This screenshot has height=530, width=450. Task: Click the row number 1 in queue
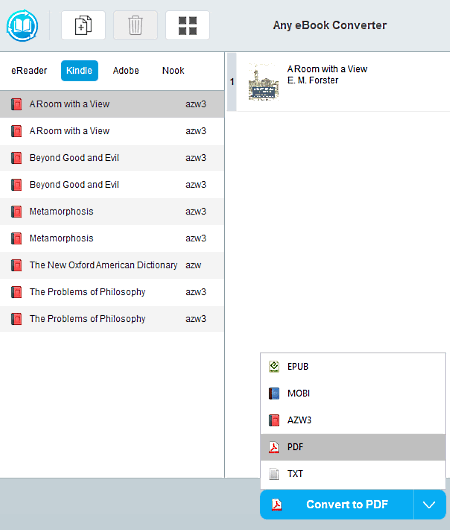[x=232, y=82]
